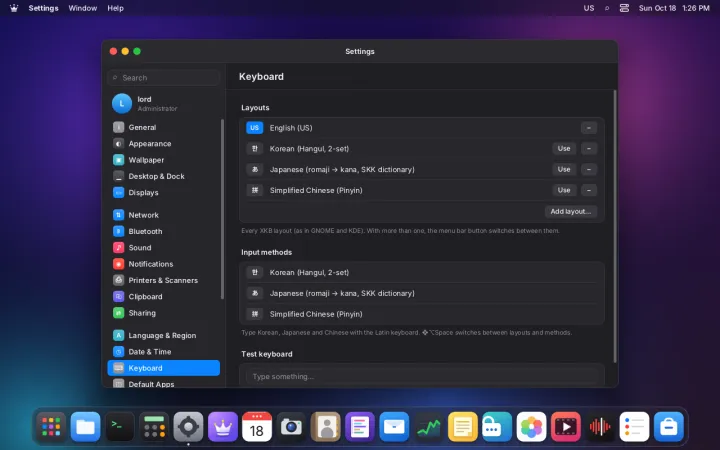
Task: Open launcher grid in dock
Action: point(51,427)
